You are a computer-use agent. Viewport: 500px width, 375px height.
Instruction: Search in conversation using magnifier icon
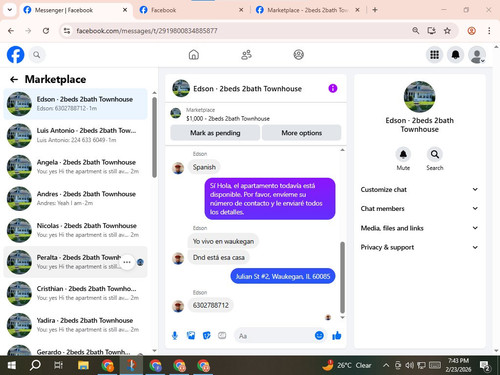point(435,154)
